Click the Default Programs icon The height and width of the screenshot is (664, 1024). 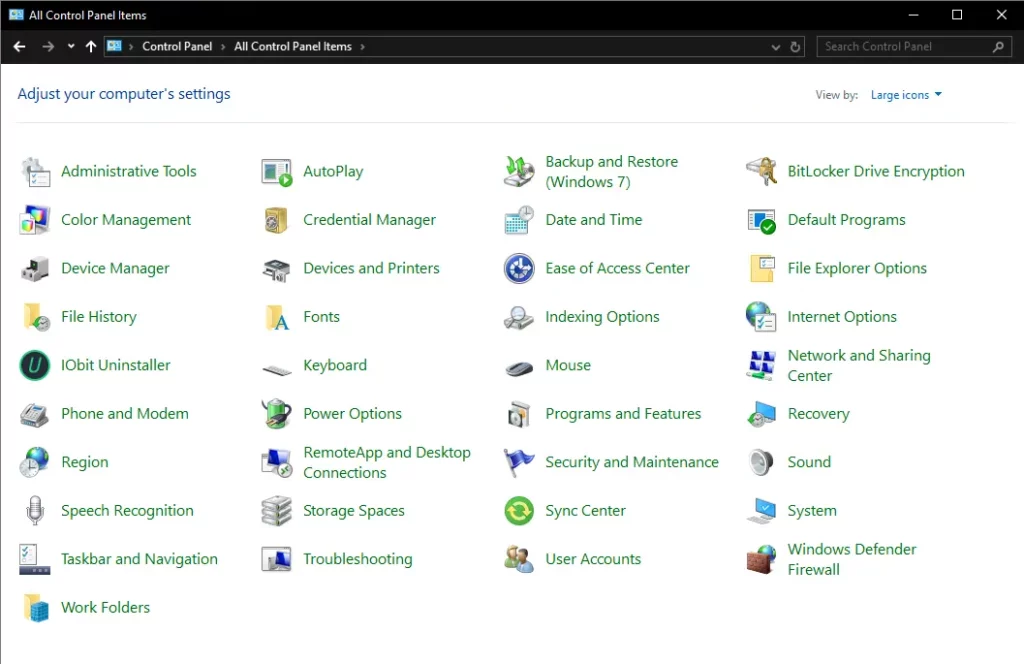761,220
